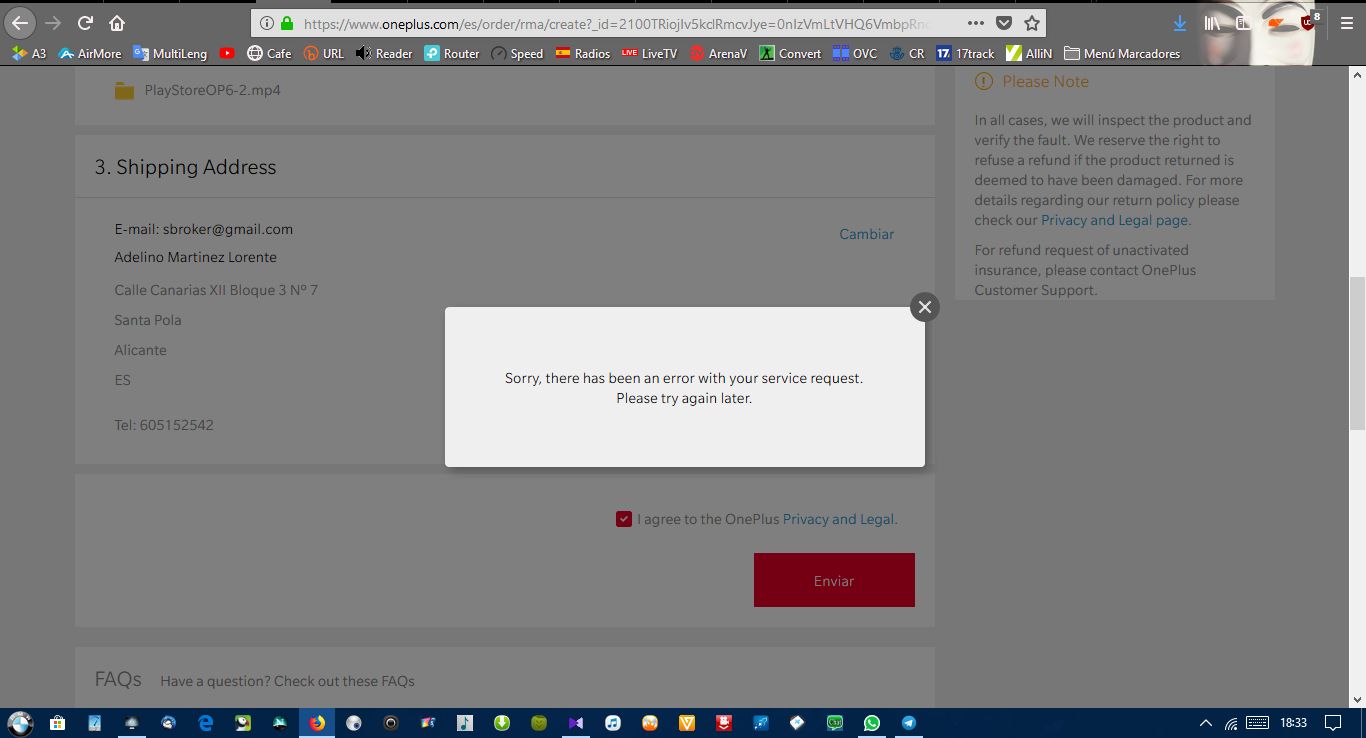This screenshot has width=1366, height=738.
Task: Open the Convert bookmark
Action: click(x=790, y=53)
